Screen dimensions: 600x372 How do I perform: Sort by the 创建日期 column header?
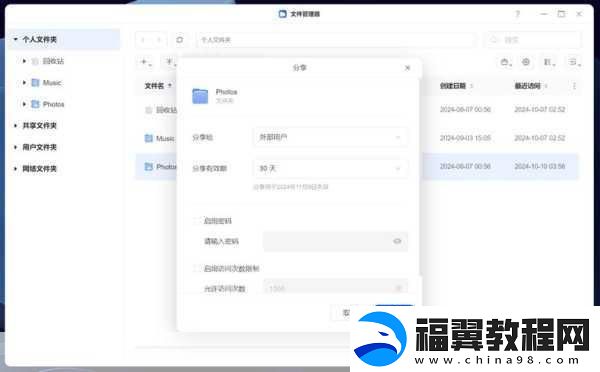(453, 86)
